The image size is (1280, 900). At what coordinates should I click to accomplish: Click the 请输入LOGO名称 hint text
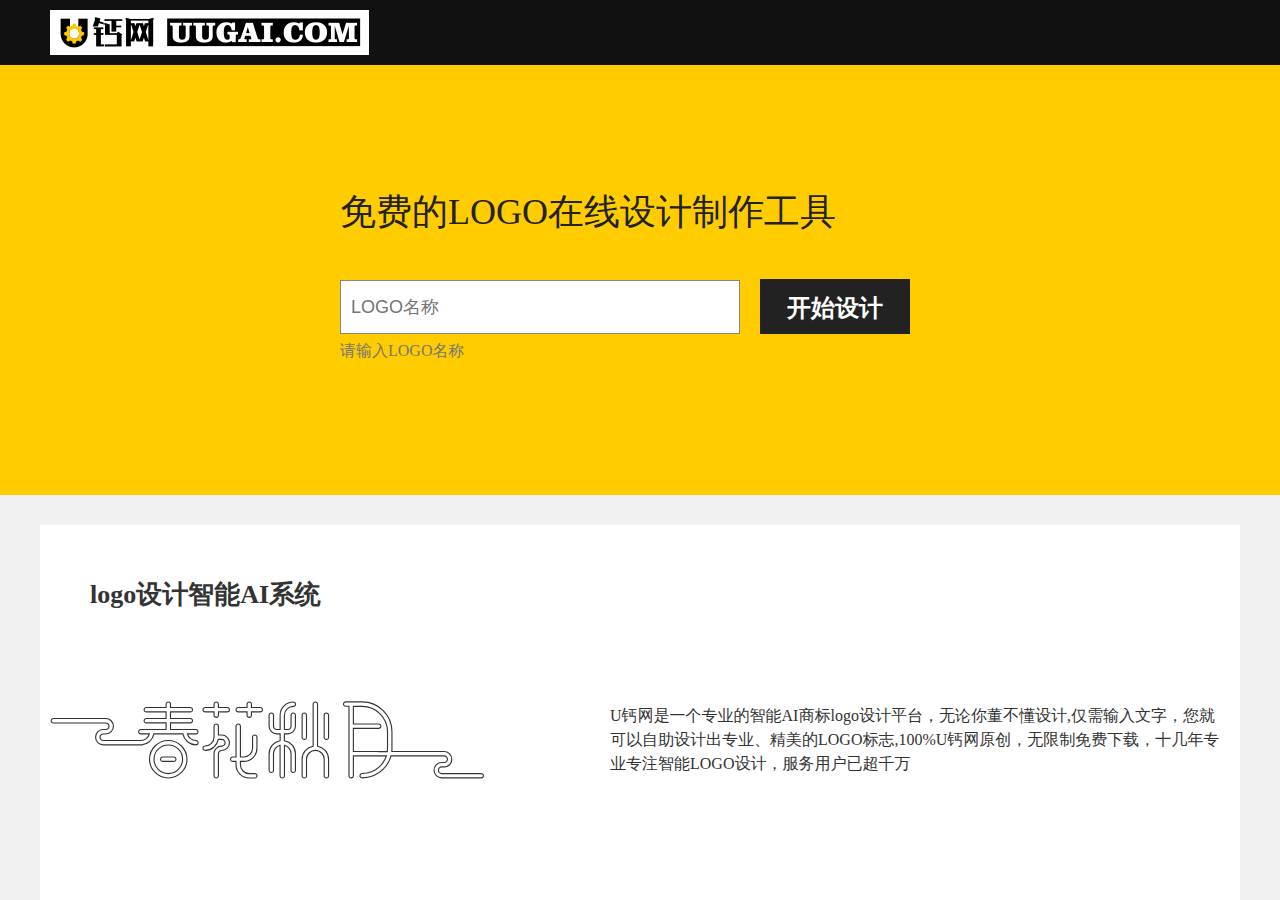pos(402,351)
